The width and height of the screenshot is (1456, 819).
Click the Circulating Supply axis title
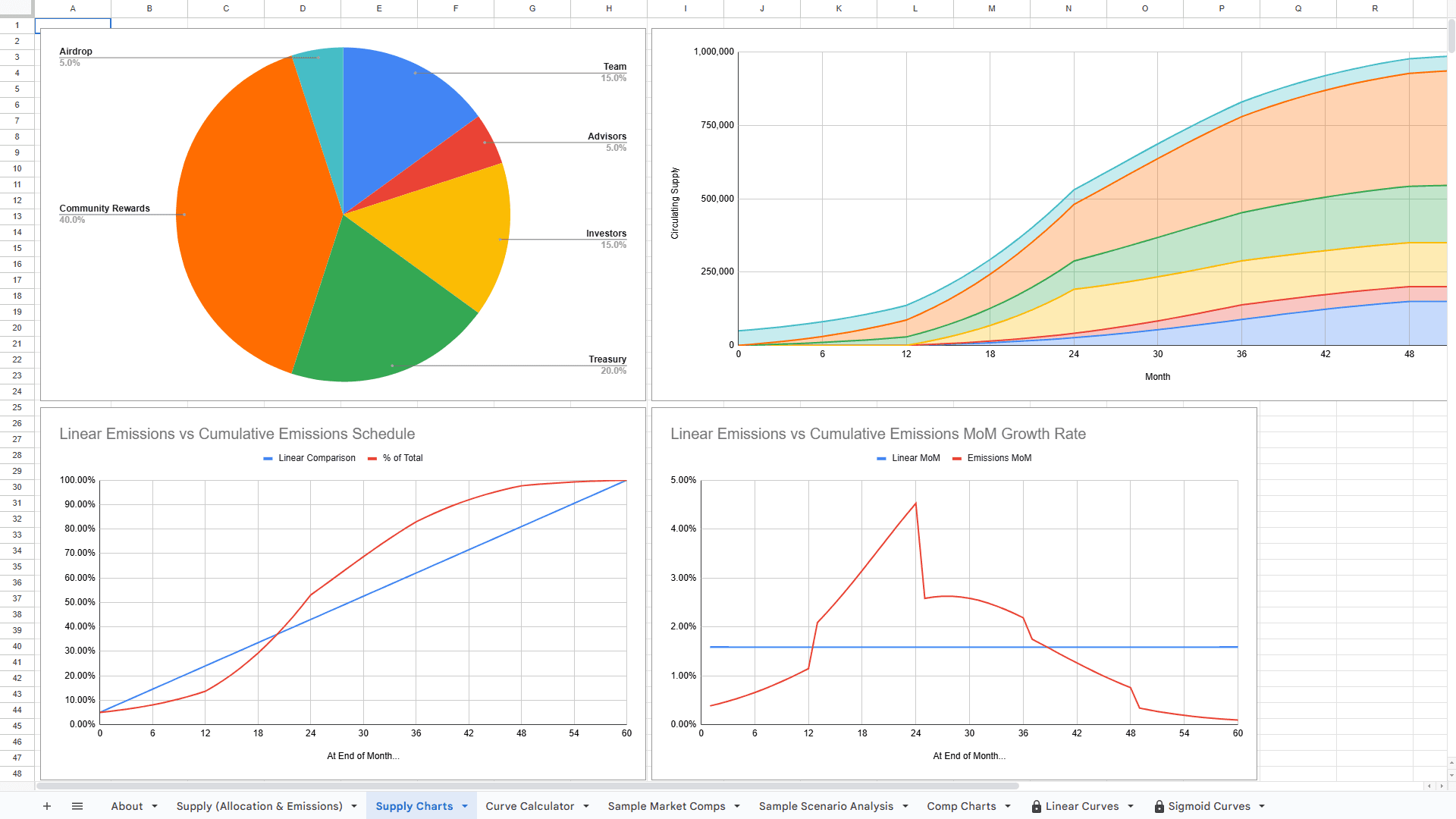pyautogui.click(x=675, y=203)
